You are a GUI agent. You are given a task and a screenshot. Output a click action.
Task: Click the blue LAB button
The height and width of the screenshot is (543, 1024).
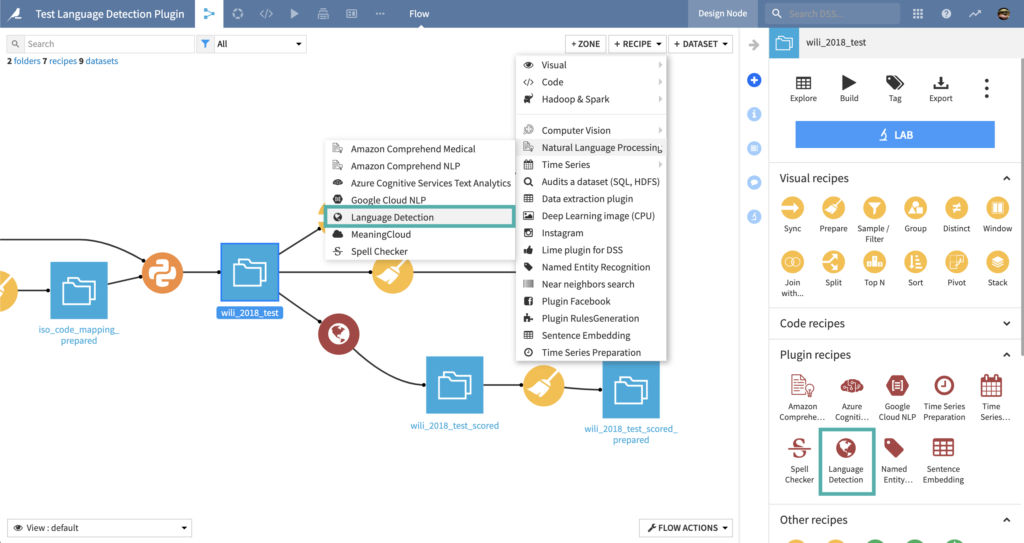point(895,135)
